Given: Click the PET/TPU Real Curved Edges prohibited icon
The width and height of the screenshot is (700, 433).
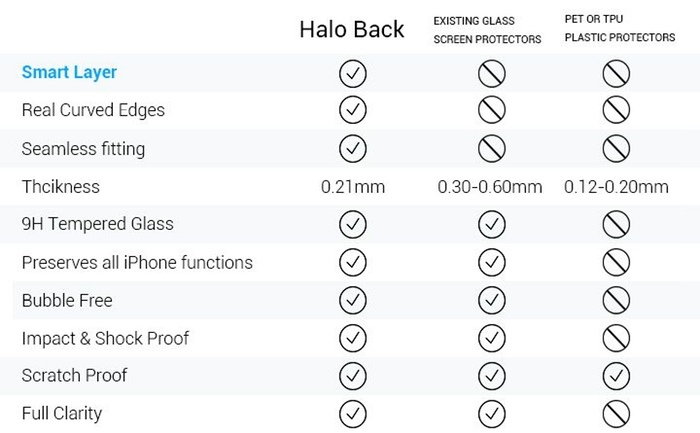Looking at the screenshot, I should click(x=616, y=110).
